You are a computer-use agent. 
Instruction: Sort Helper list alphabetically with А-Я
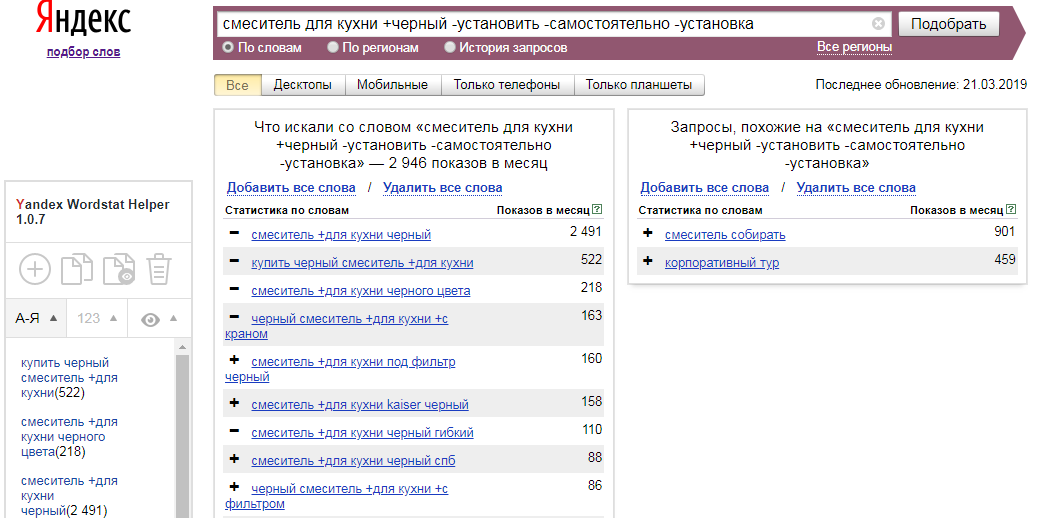36,319
